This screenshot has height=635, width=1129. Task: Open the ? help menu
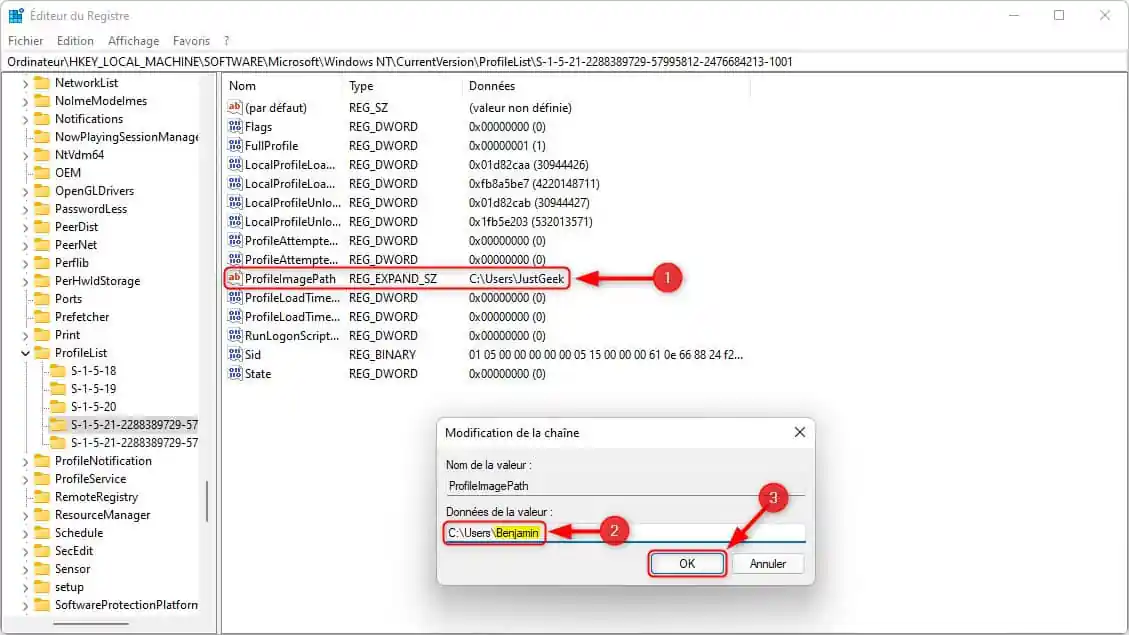pyautogui.click(x=226, y=40)
